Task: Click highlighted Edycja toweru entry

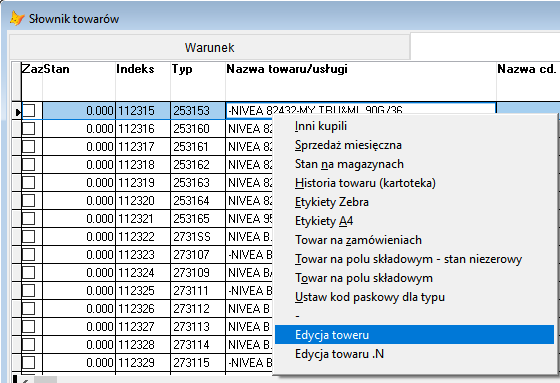Action: point(414,335)
